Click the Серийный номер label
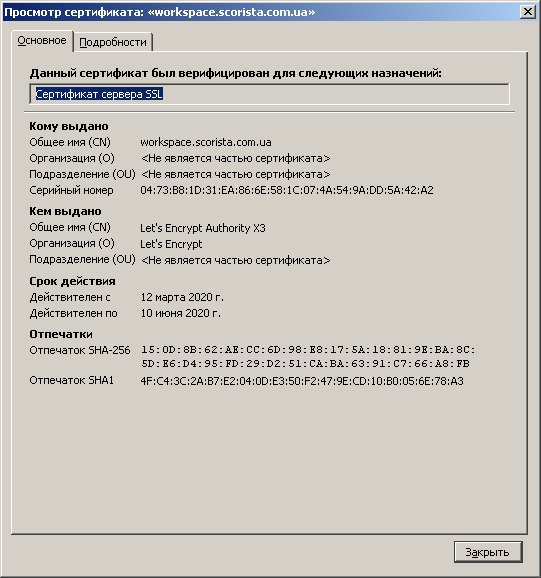 (71, 191)
